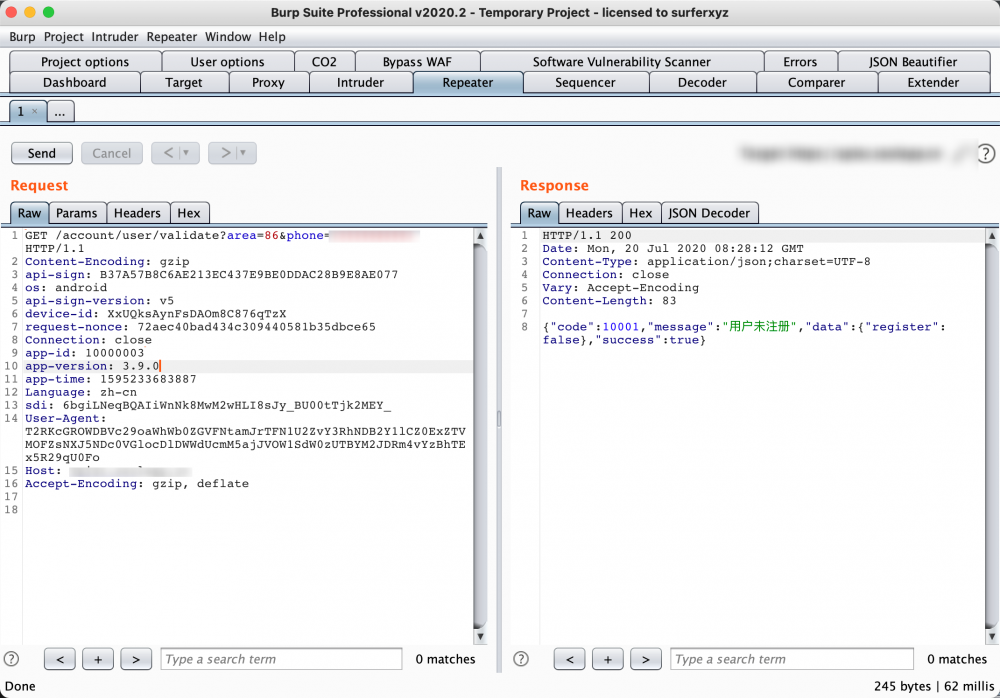1000x698 pixels.
Task: Go to previous match in request search
Action: click(60, 659)
